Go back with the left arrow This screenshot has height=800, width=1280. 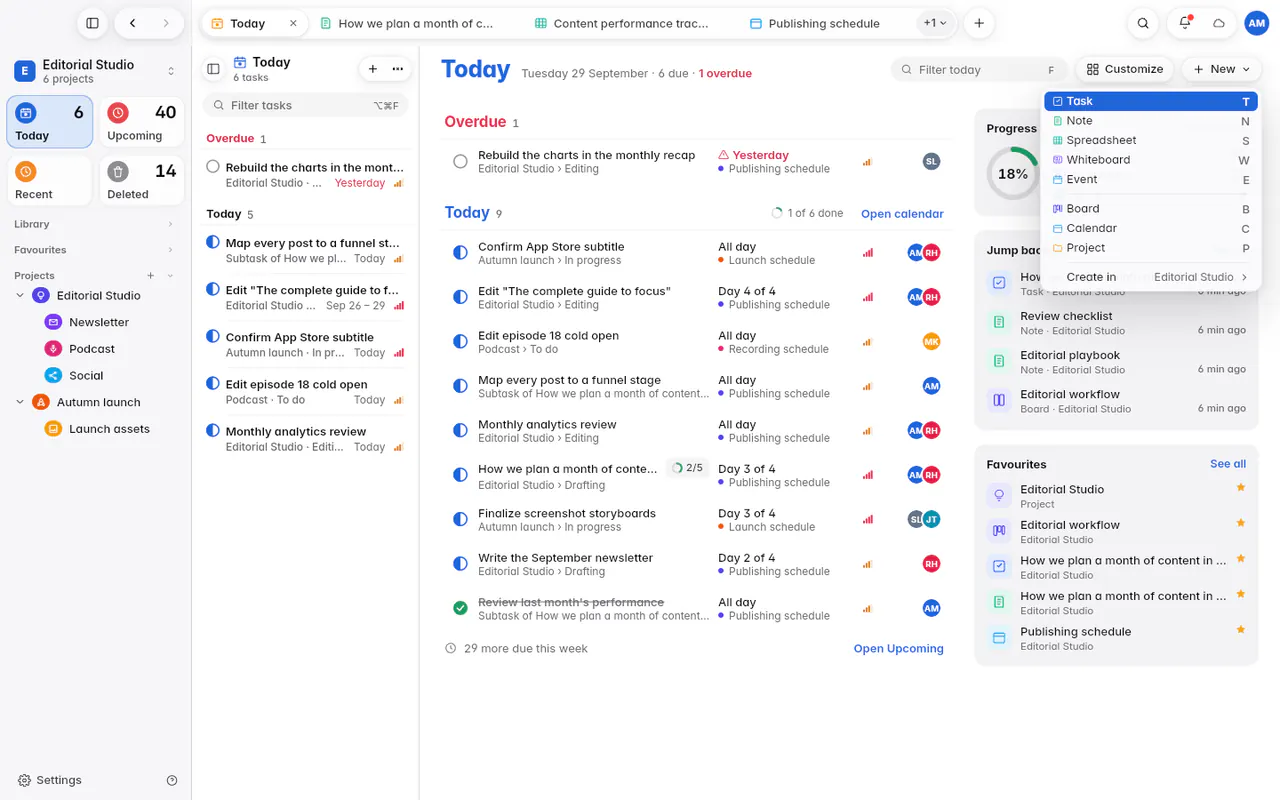tap(133, 23)
